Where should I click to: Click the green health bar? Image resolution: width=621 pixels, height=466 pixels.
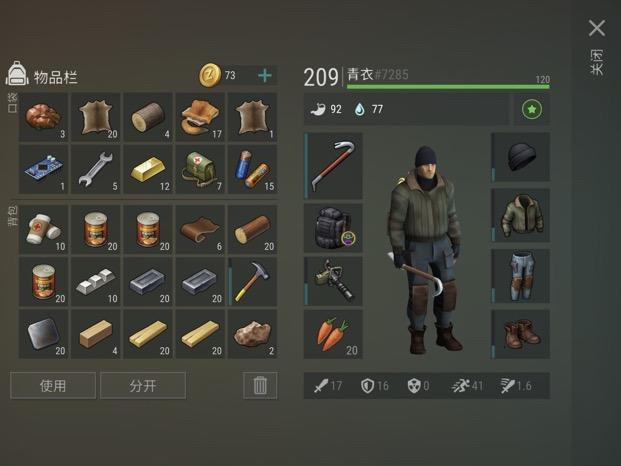tap(448, 86)
